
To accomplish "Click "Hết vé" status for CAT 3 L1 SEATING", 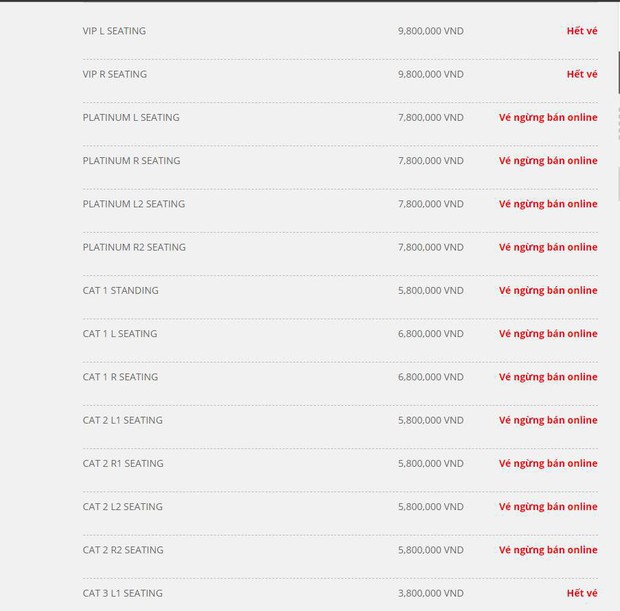I will (x=581, y=593).
